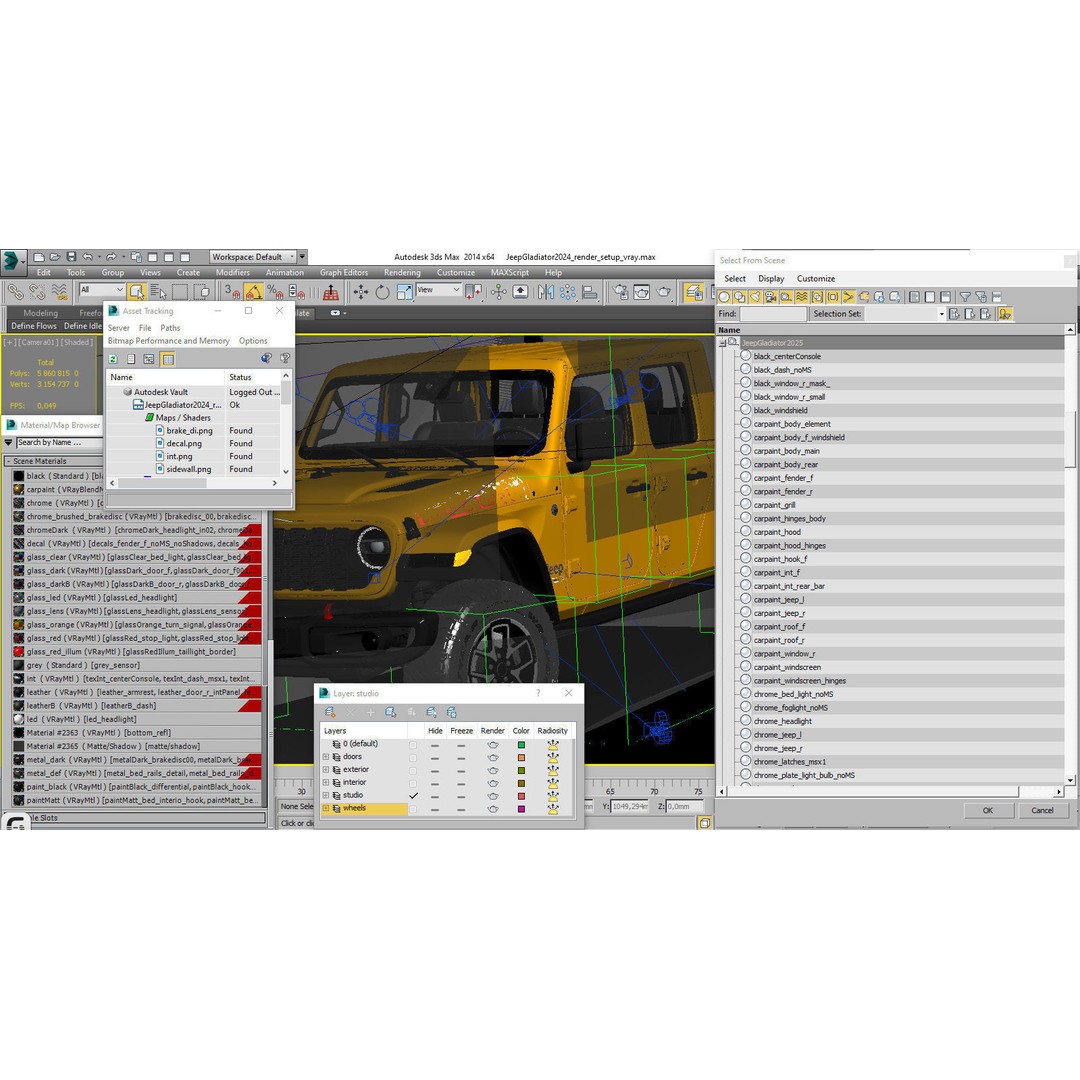Toggle Hide for the doors layer
Screen dimensions: 1080x1080
tap(435, 757)
